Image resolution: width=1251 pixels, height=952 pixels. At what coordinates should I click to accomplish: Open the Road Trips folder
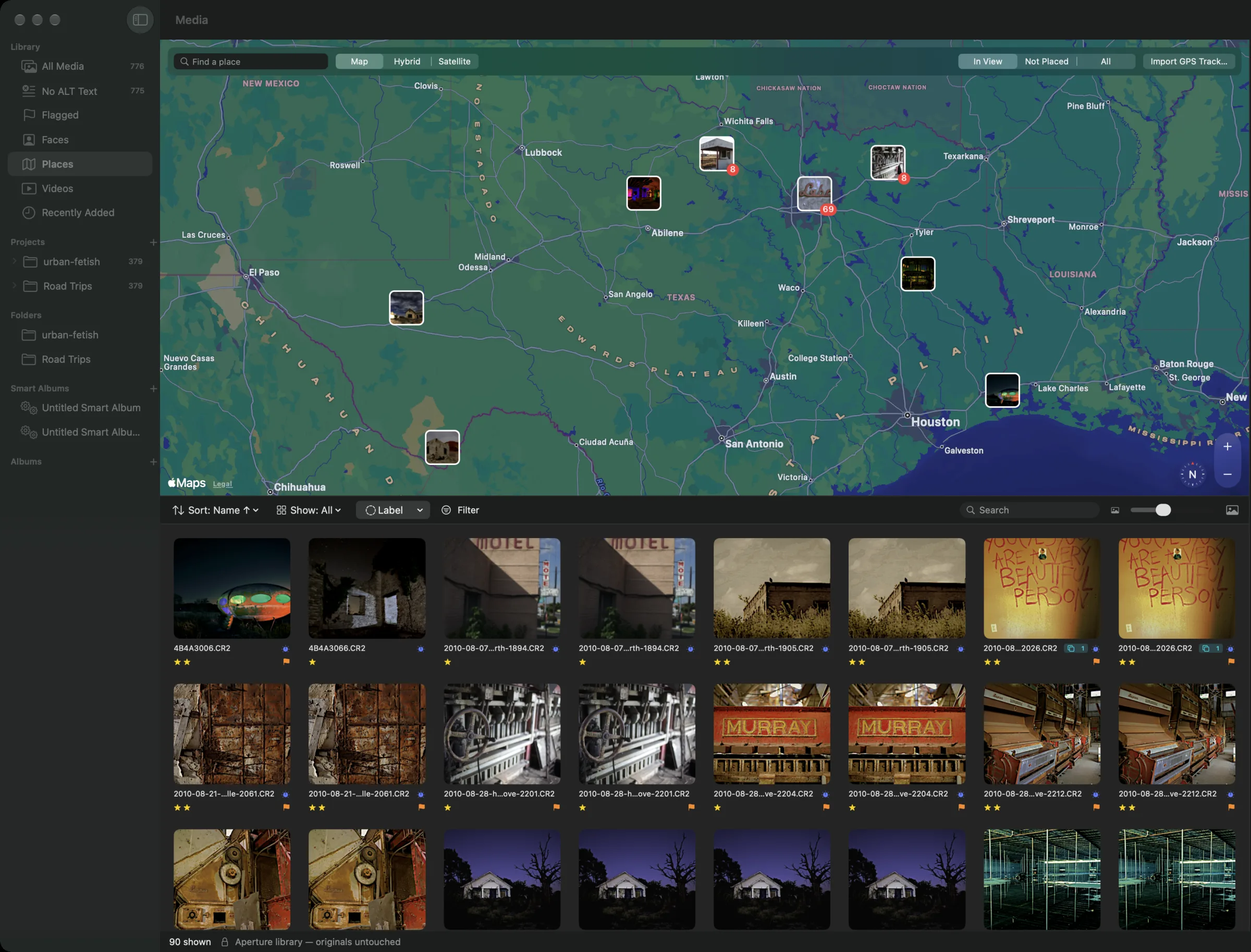(x=80, y=359)
